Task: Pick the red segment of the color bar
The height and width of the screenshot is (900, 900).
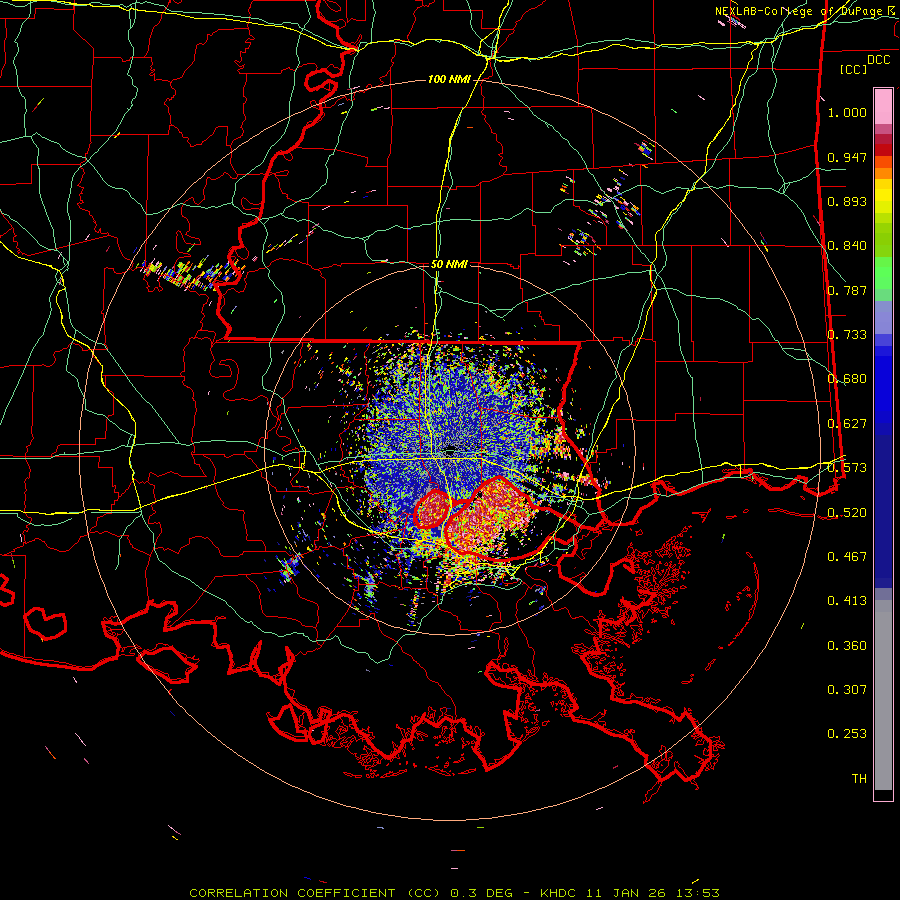Action: pyautogui.click(x=883, y=150)
